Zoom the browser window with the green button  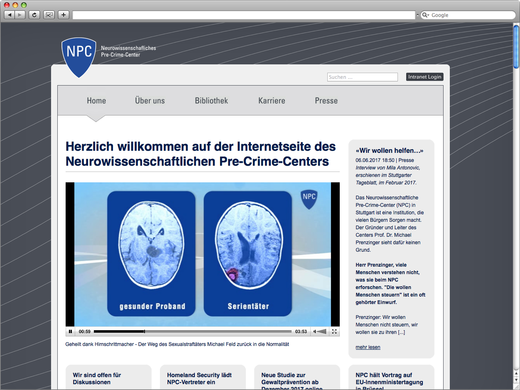point(24,5)
